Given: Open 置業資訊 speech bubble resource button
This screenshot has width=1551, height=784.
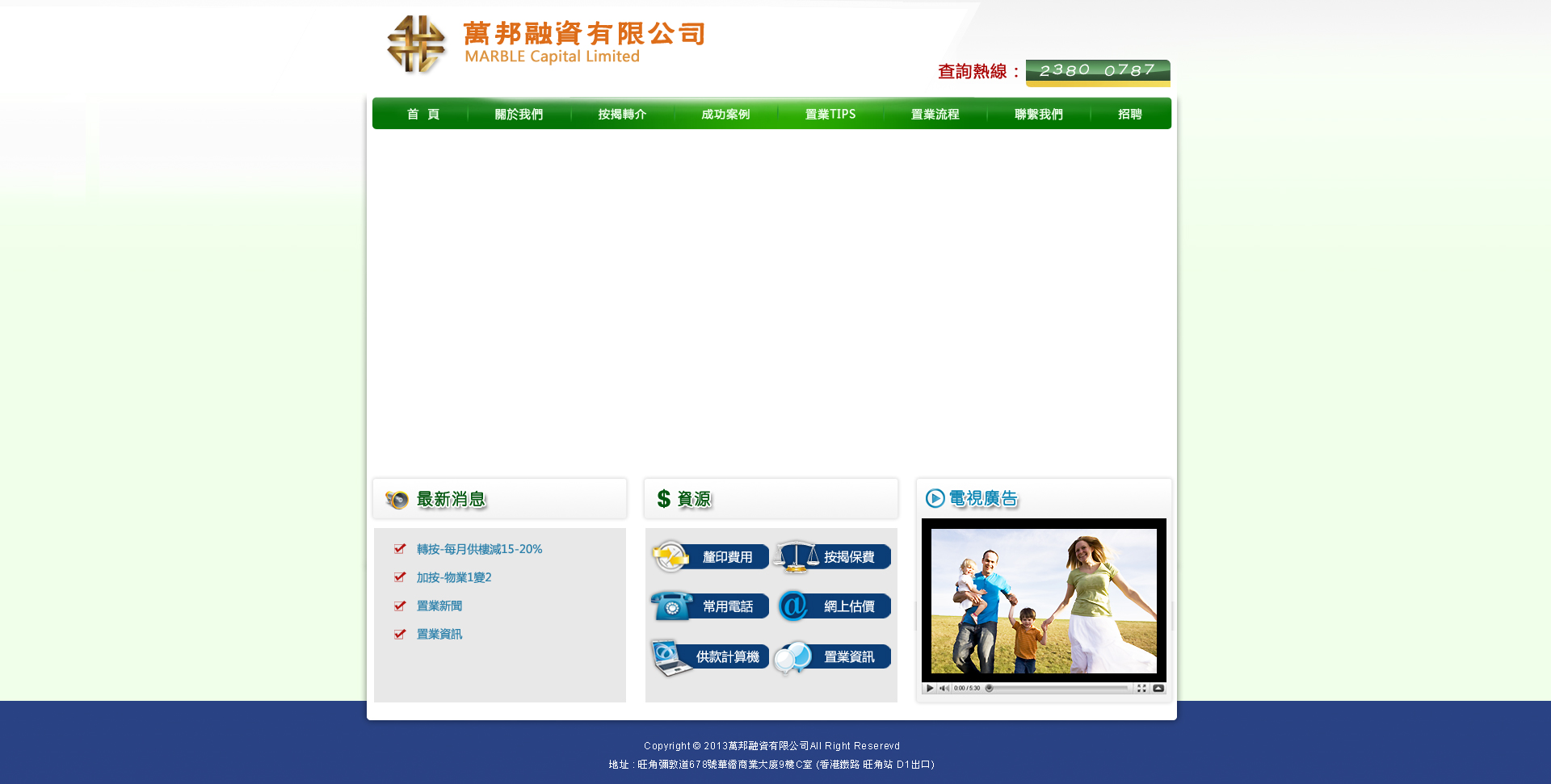Looking at the screenshot, I should [x=834, y=657].
